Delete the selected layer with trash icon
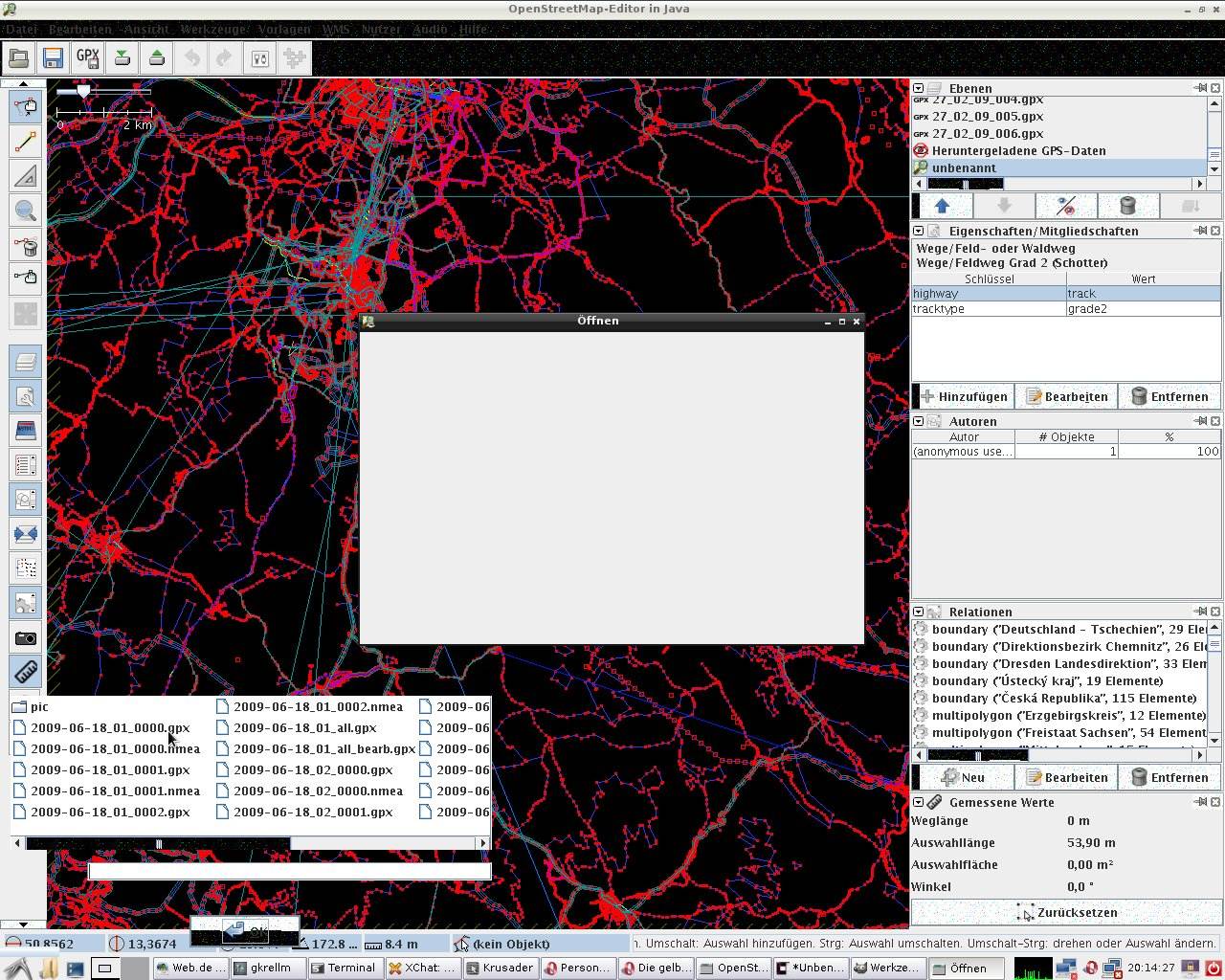This screenshot has width=1225, height=980. point(1127,206)
